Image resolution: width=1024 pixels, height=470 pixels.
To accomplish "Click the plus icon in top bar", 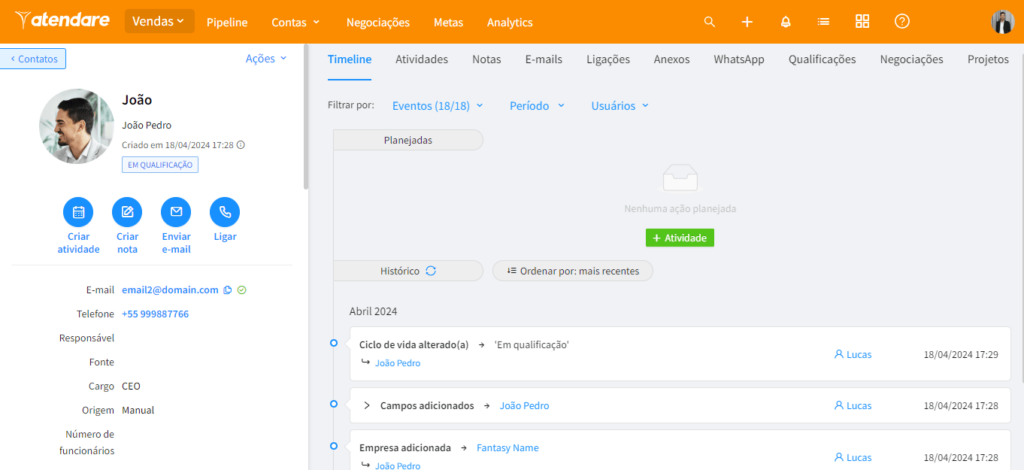I will 747,22.
